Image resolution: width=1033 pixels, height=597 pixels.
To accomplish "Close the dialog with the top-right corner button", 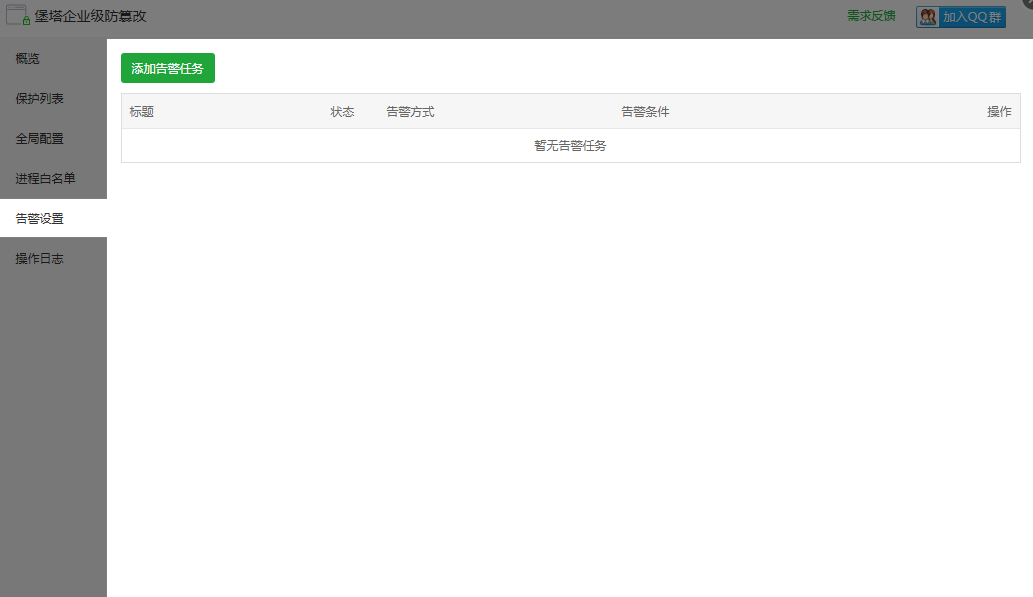I will pyautogui.click(x=1028, y=3).
